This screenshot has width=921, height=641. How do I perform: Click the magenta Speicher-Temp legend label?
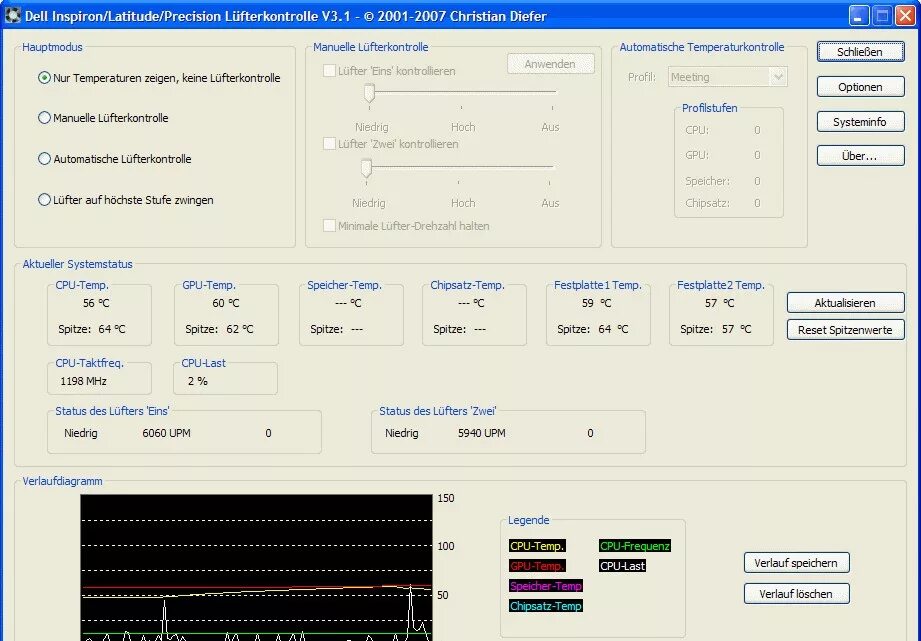(x=546, y=586)
